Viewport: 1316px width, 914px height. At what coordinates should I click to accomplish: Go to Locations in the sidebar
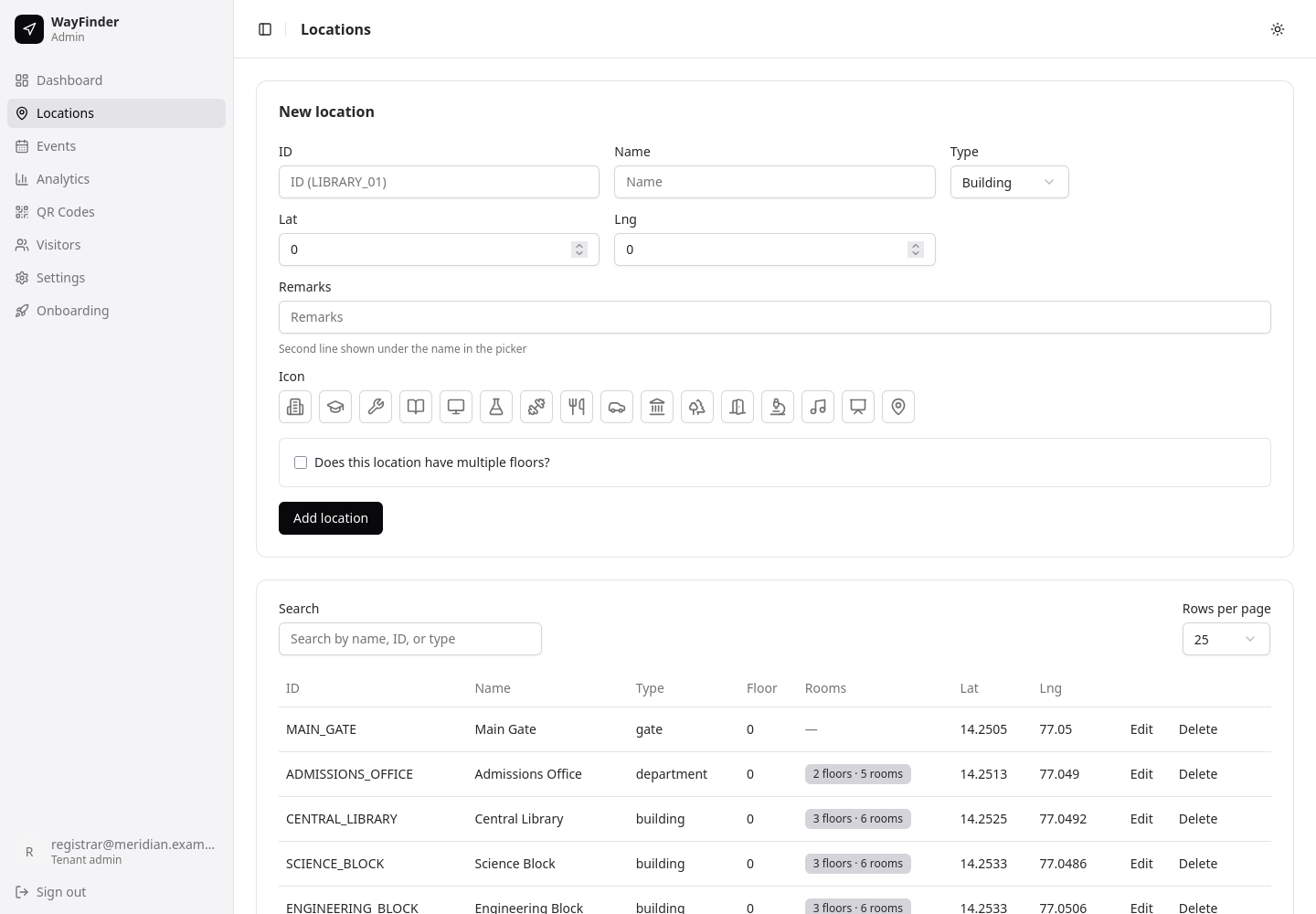[x=116, y=113]
